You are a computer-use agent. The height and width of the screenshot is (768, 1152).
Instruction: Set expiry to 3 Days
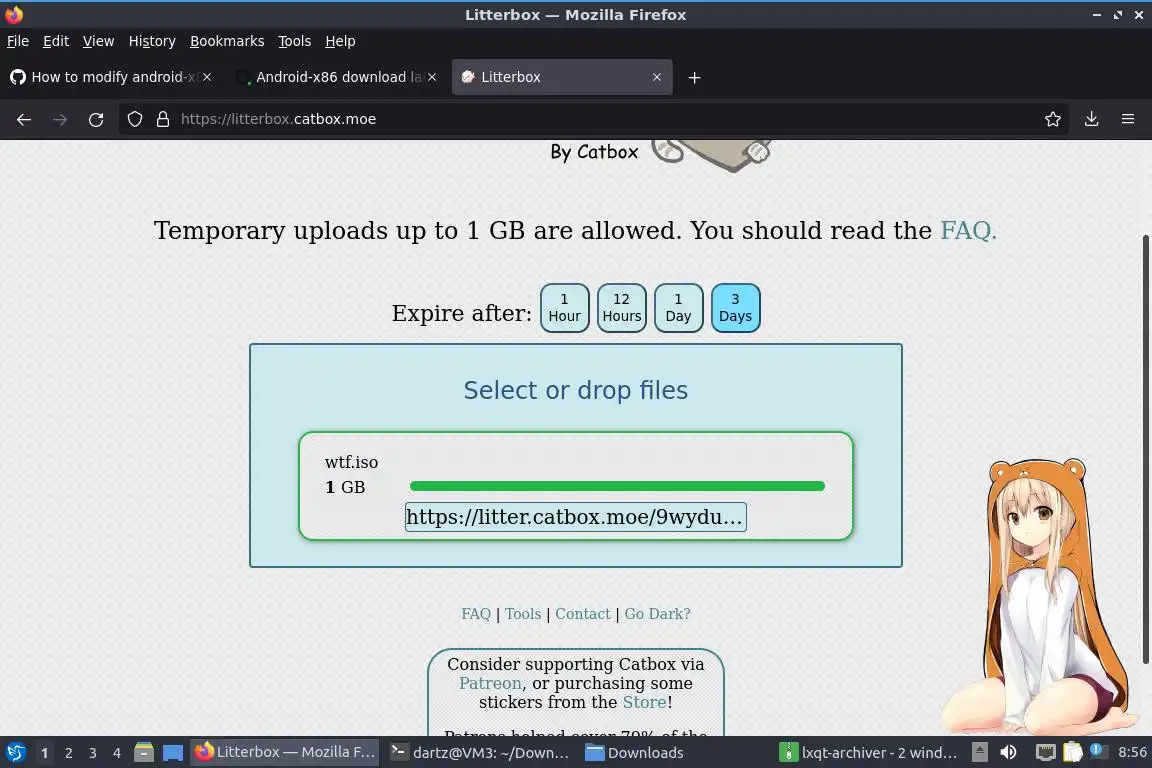(x=735, y=308)
